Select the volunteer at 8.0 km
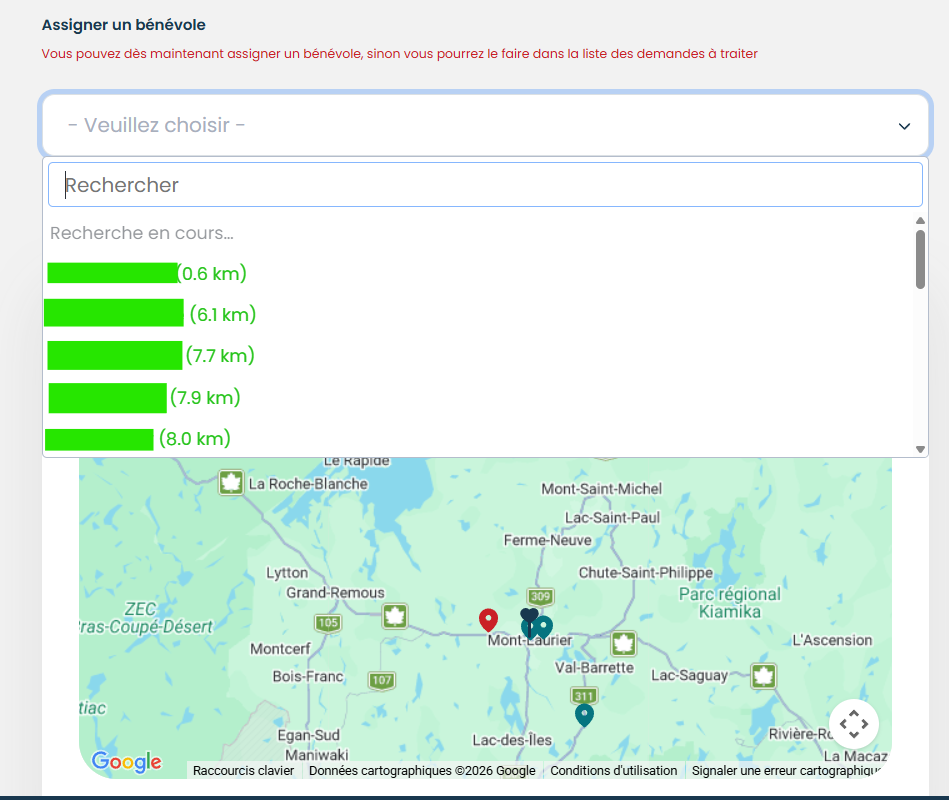This screenshot has height=800, width=949. click(x=138, y=438)
